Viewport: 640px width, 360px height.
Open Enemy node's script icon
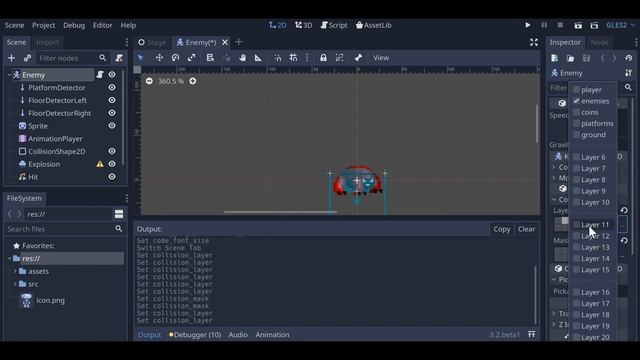point(100,75)
